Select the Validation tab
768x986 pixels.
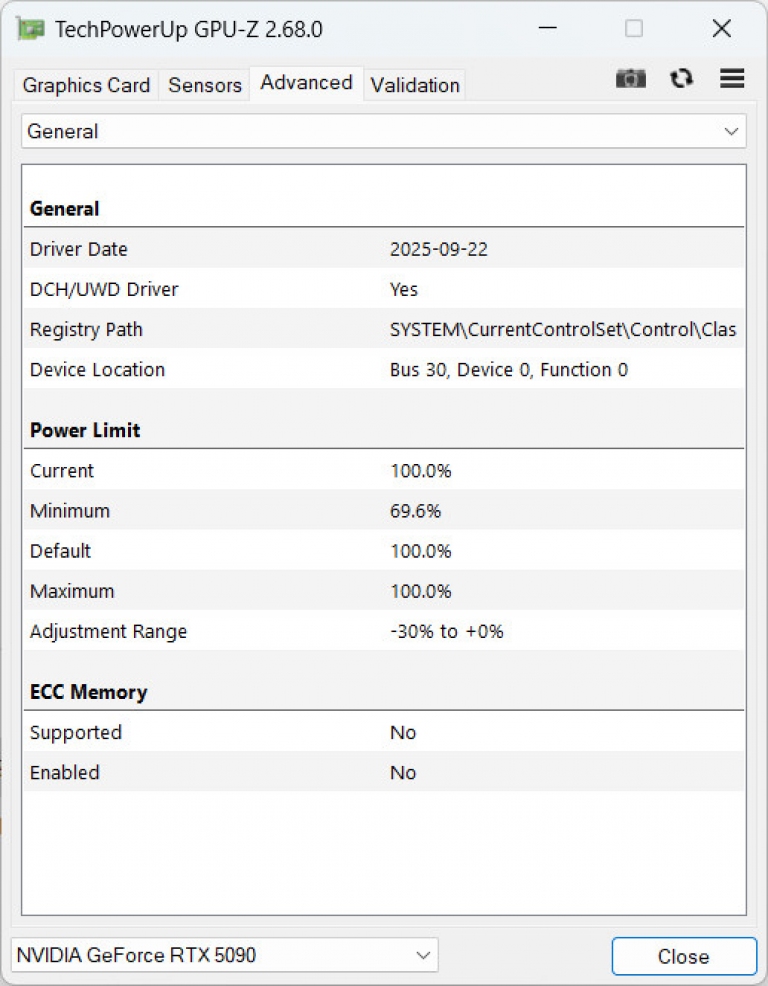point(415,85)
